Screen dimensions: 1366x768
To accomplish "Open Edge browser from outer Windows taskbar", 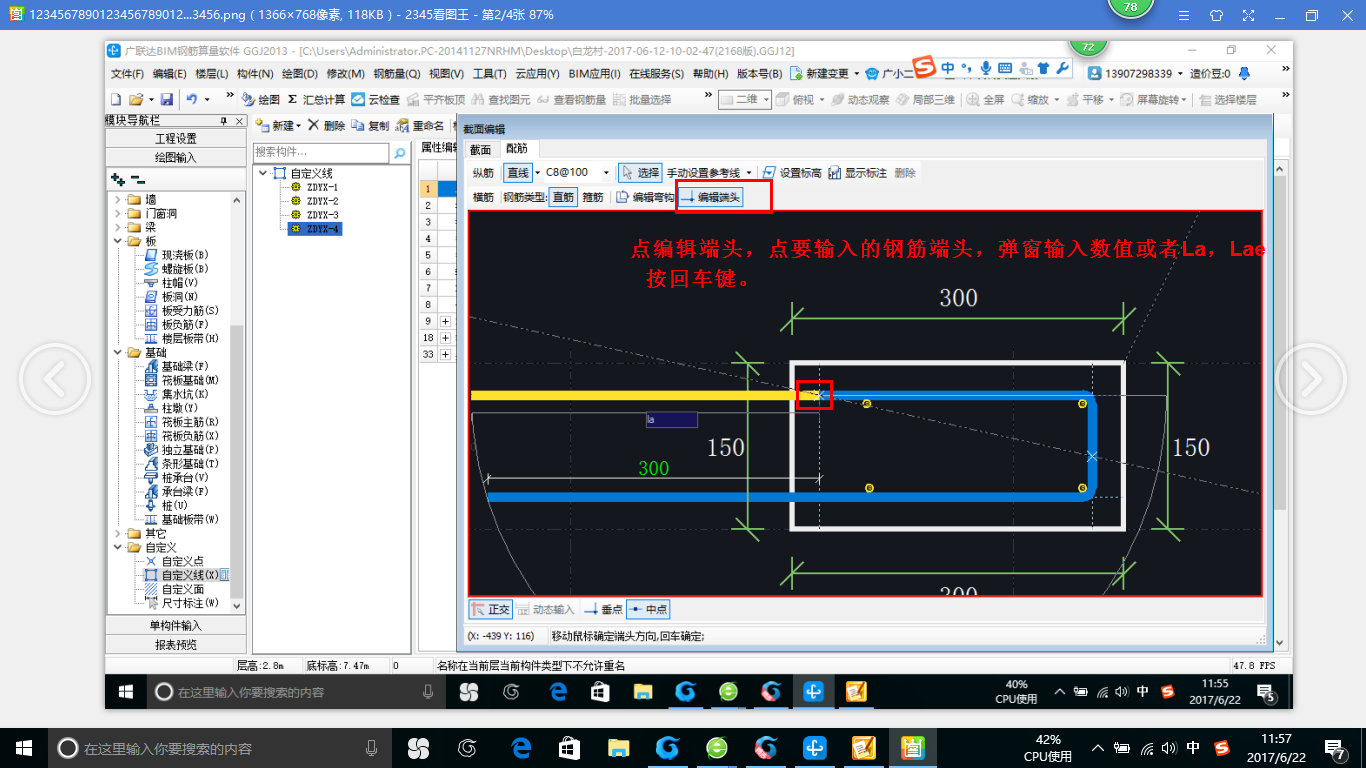I will point(521,748).
